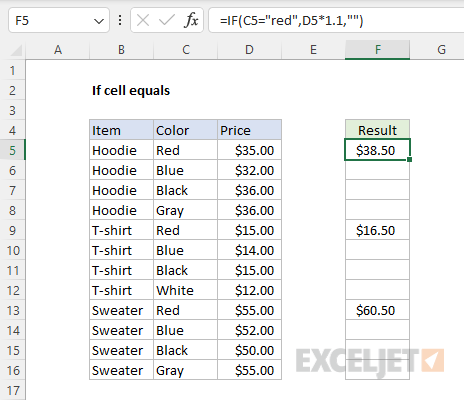Click Sweater in row 14

click(121, 330)
